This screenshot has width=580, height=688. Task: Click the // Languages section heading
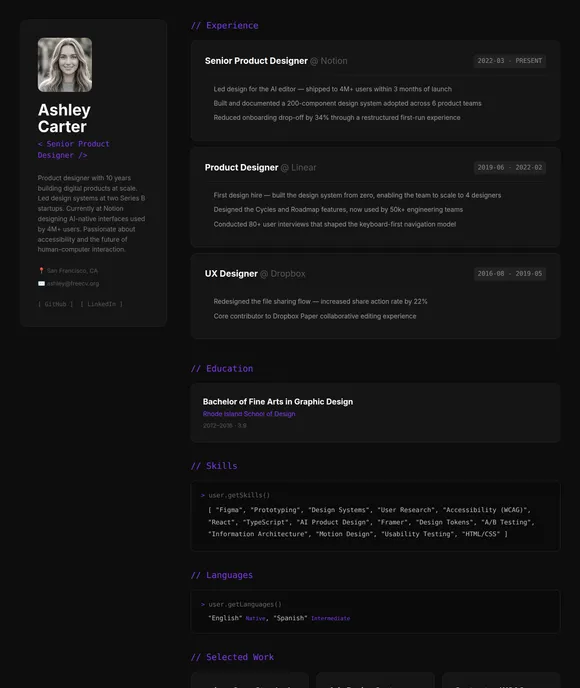click(222, 575)
